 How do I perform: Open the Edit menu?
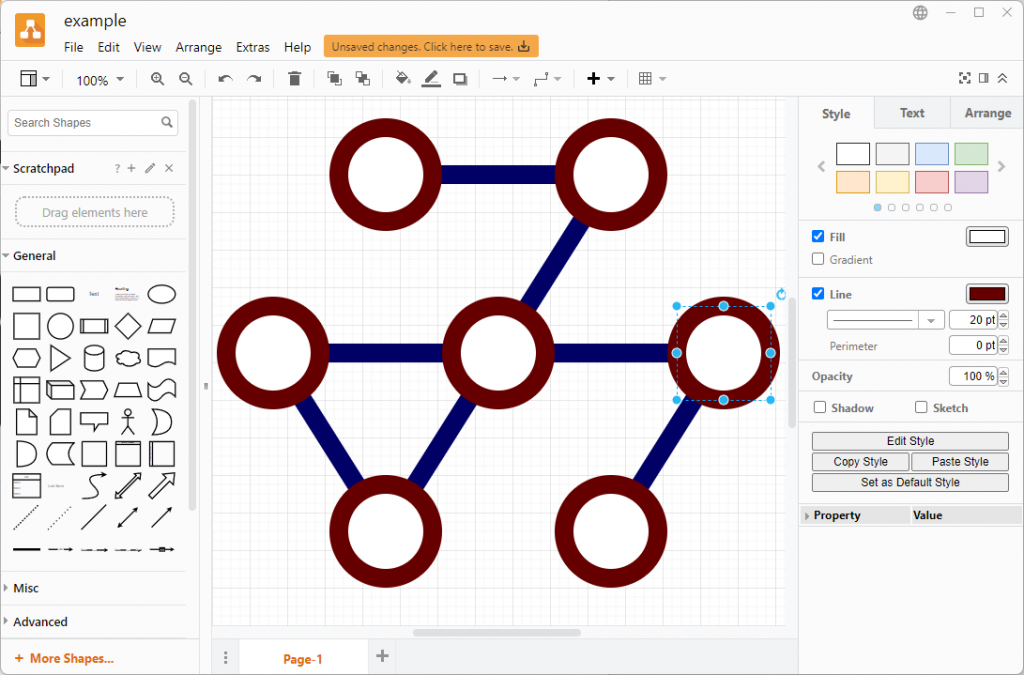pos(108,47)
